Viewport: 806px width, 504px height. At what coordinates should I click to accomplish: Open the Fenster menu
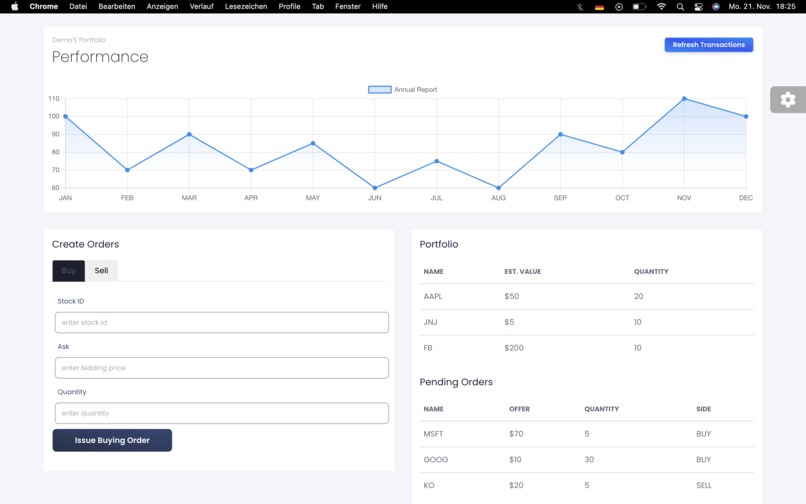pyautogui.click(x=348, y=7)
